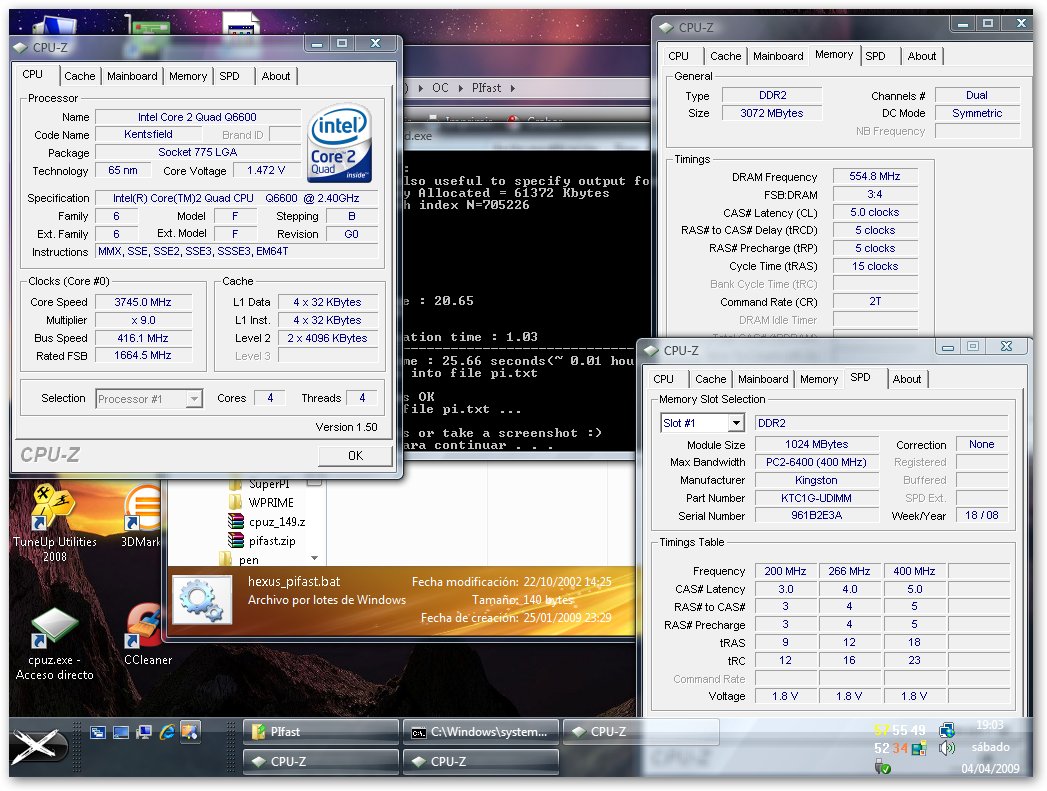
Task: Click the CPU-Z title icon in the CPU window
Action: tap(20, 47)
